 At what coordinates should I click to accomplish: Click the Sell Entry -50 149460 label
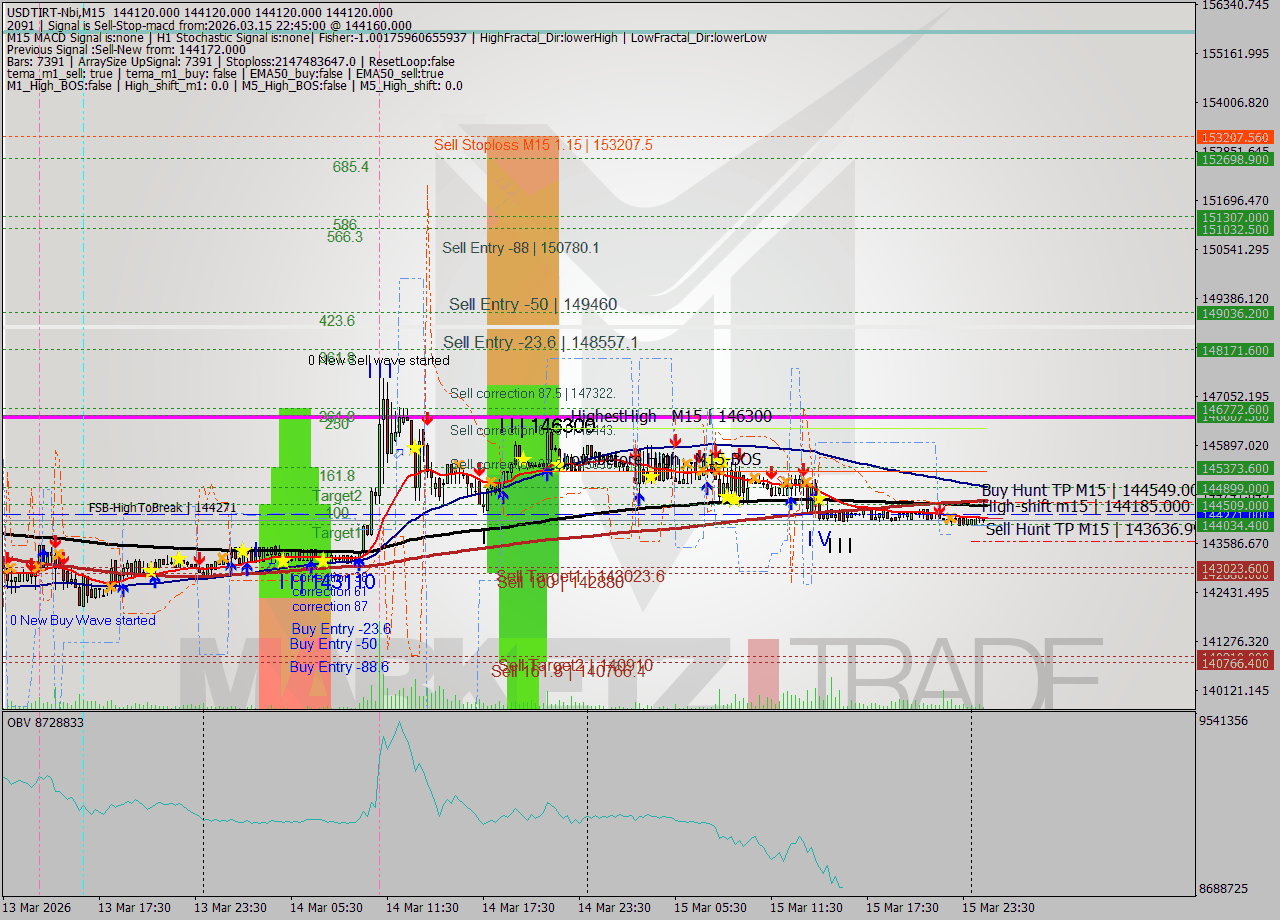click(534, 304)
